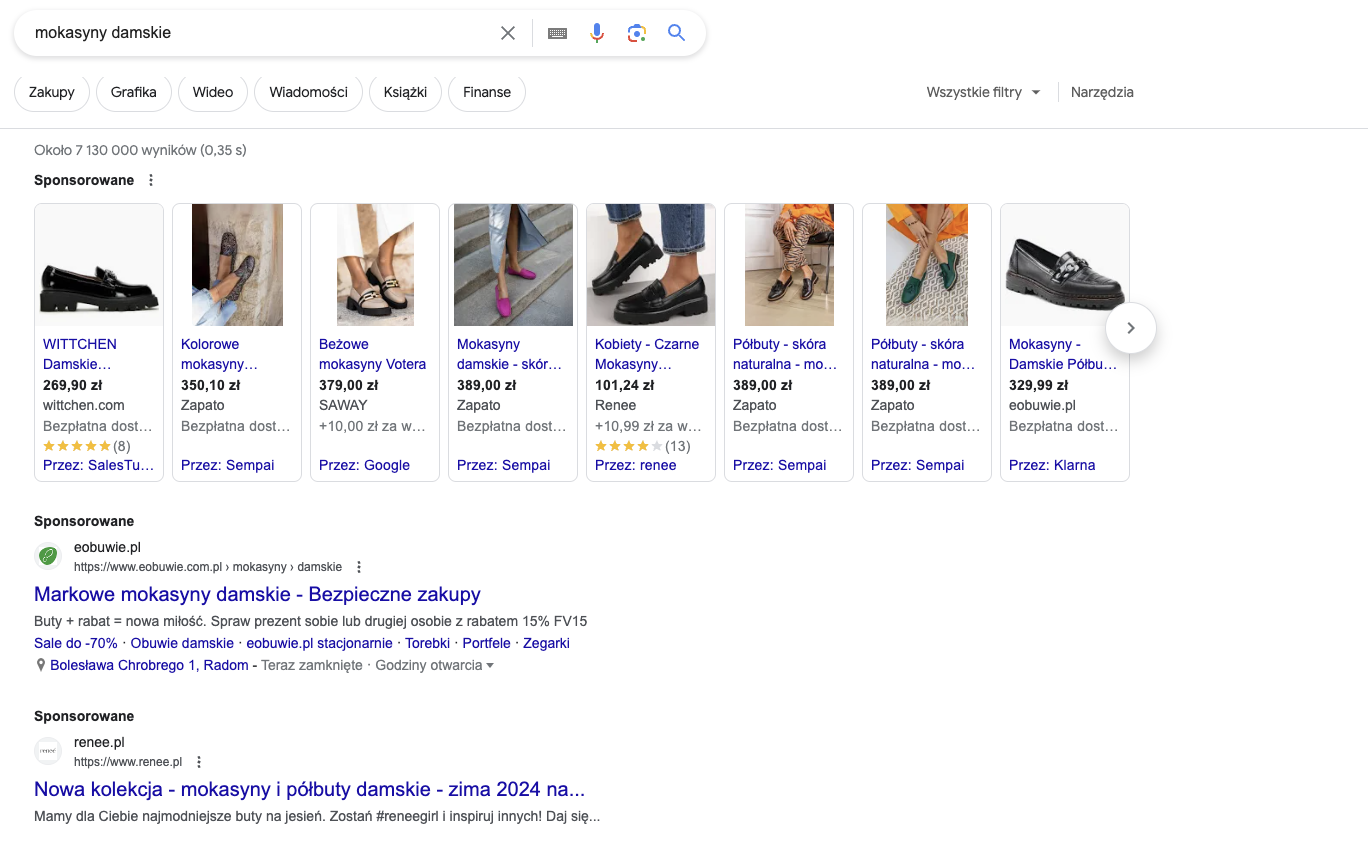Open Kolorowe mokasyny product title link
This screenshot has width=1368, height=854.
click(219, 354)
